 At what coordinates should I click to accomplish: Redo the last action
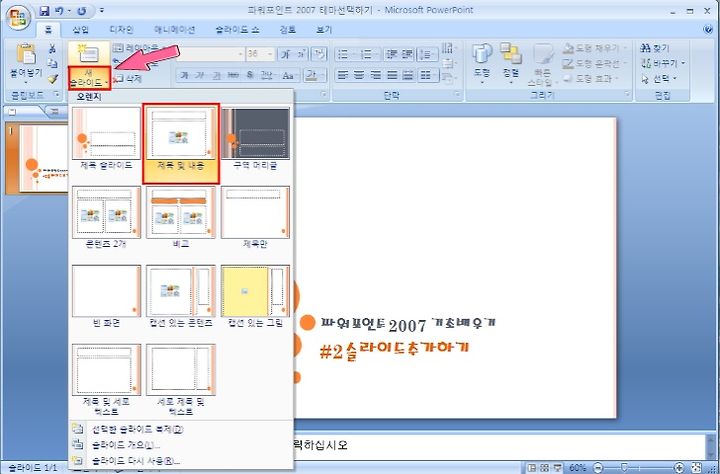(81, 10)
